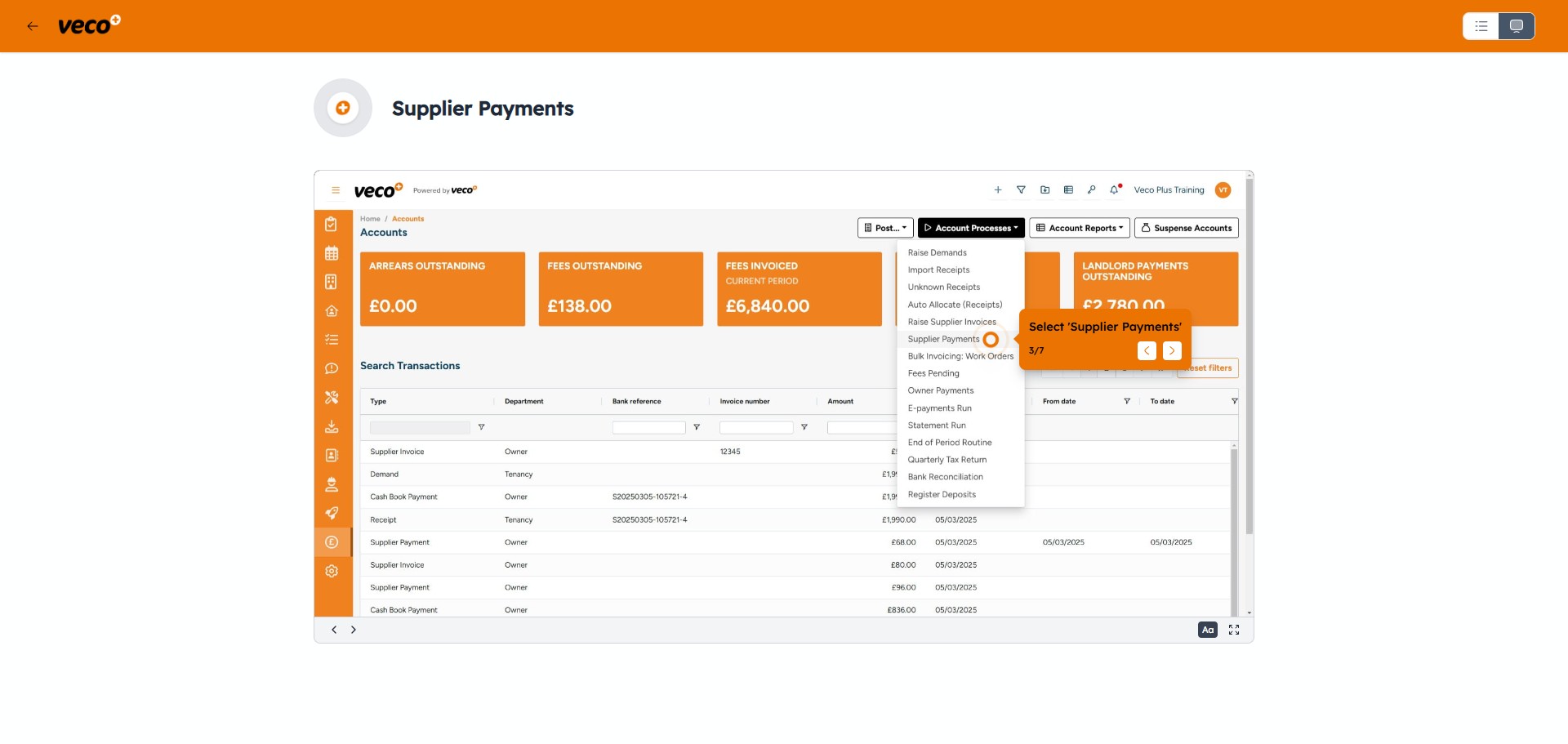This screenshot has width=1568, height=744.
Task: Expand the Account Reports dropdown
Action: (x=1079, y=228)
